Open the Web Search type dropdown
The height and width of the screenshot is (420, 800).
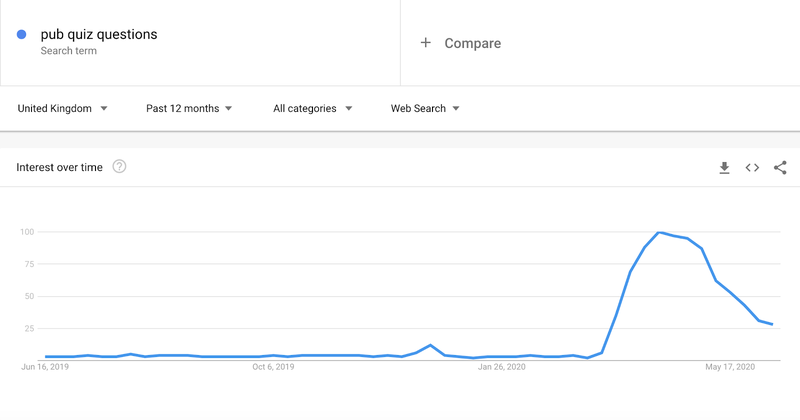[x=425, y=108]
